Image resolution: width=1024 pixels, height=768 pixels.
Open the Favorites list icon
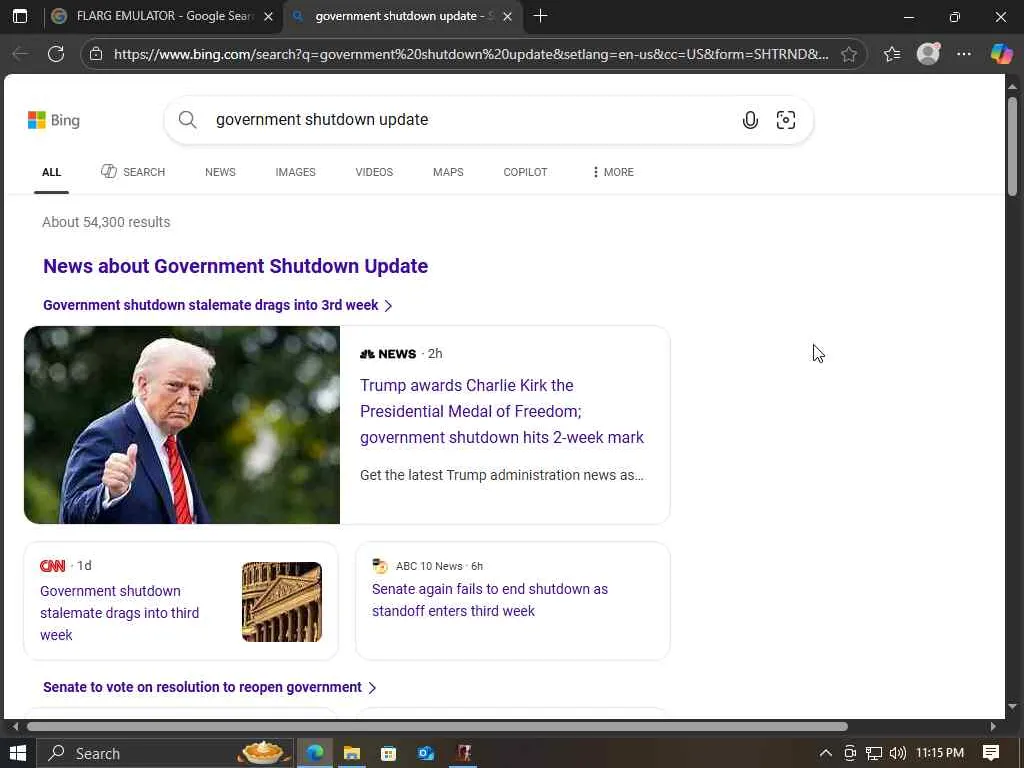(x=892, y=54)
